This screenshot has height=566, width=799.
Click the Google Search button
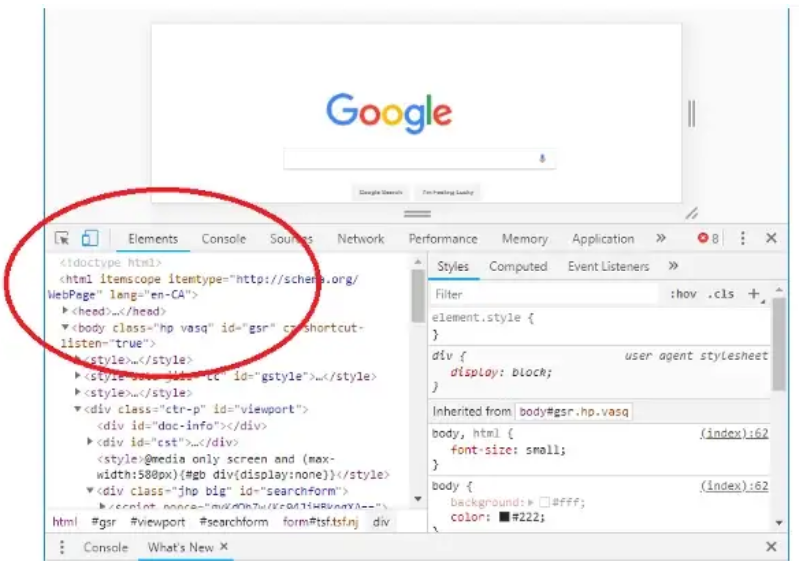pyautogui.click(x=381, y=191)
